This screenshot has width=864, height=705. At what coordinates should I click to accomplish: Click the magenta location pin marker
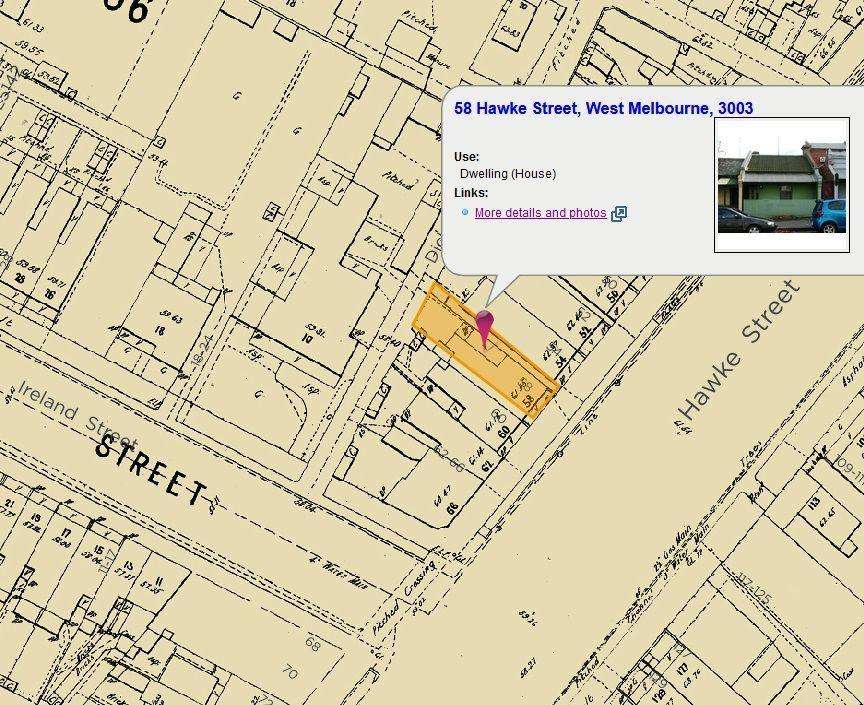click(485, 326)
